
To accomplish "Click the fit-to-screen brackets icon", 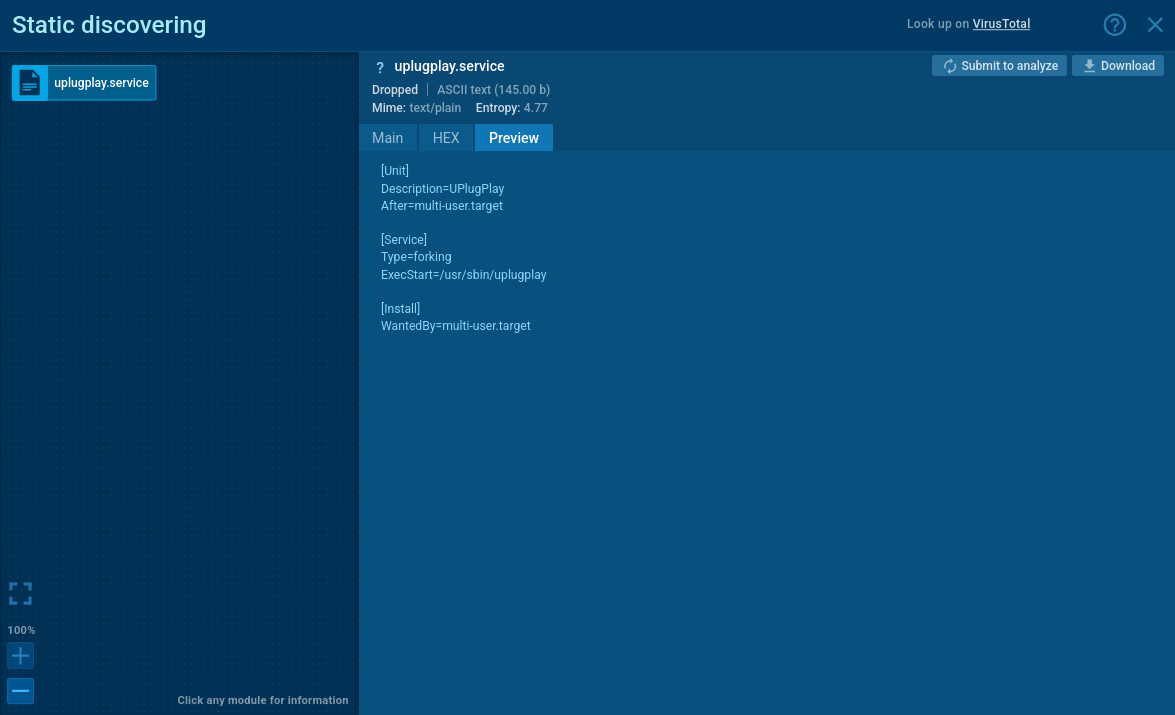I will tap(20, 594).
